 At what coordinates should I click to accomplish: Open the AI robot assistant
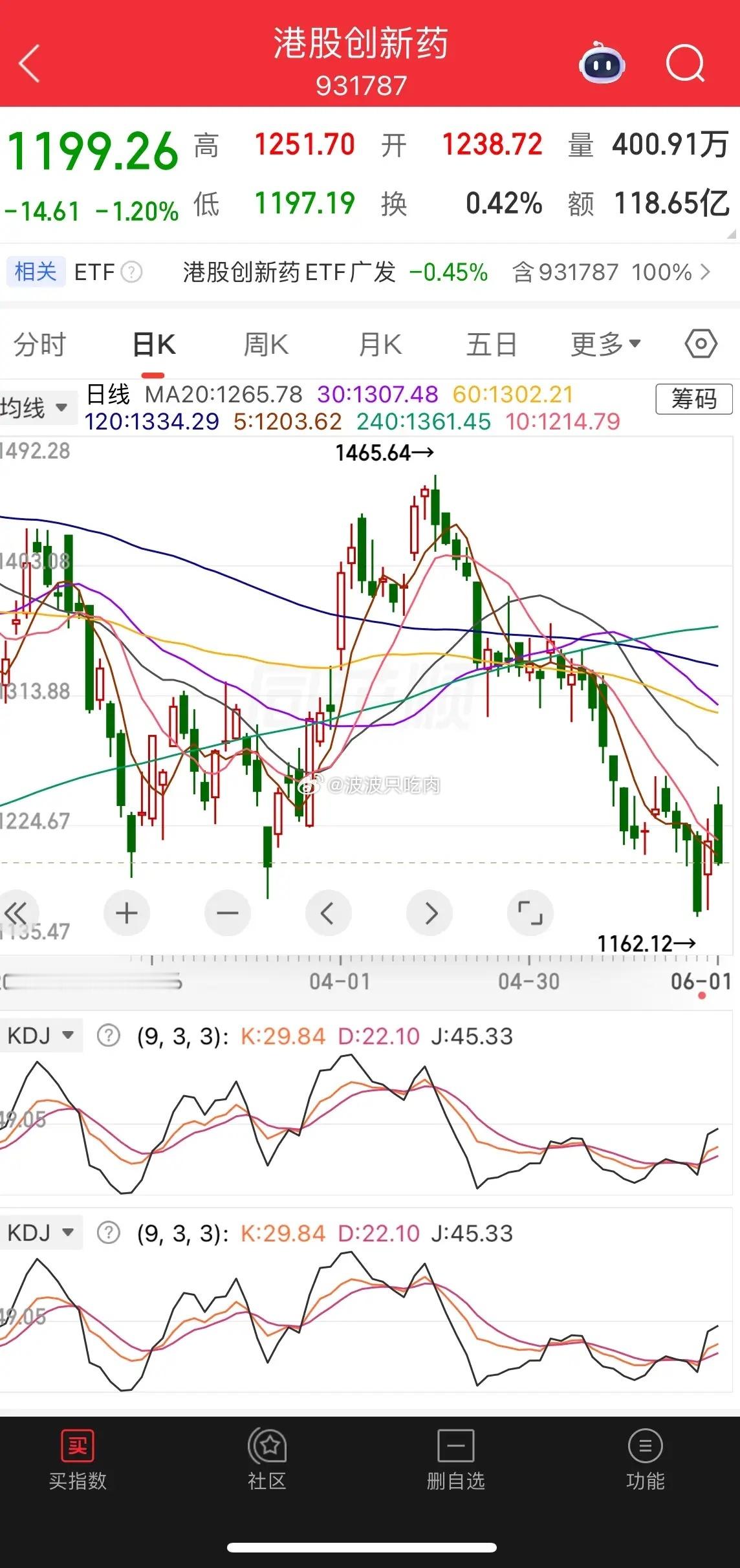602,63
